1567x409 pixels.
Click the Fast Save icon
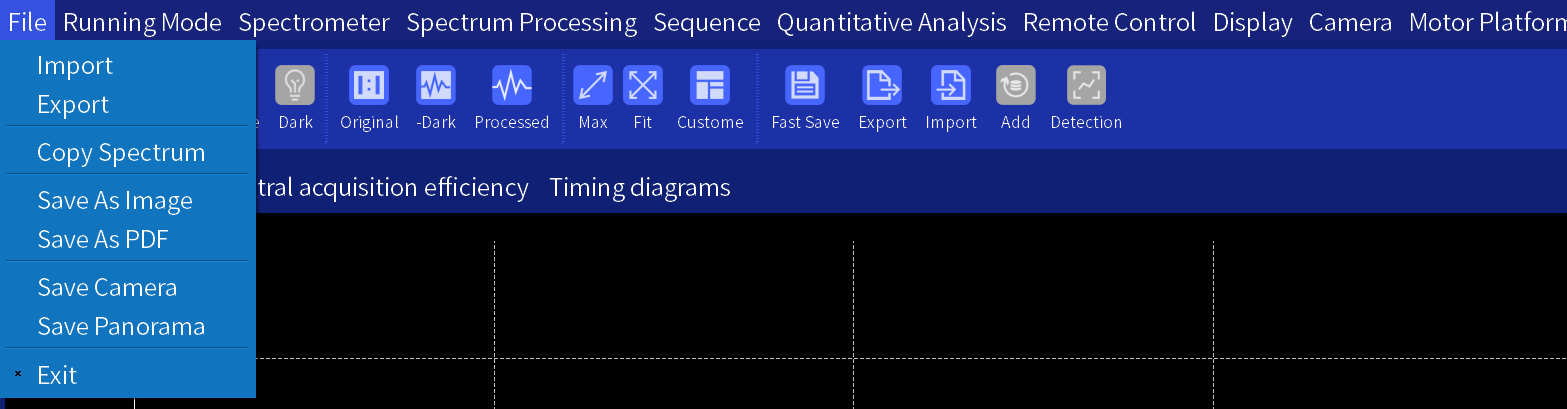click(805, 86)
